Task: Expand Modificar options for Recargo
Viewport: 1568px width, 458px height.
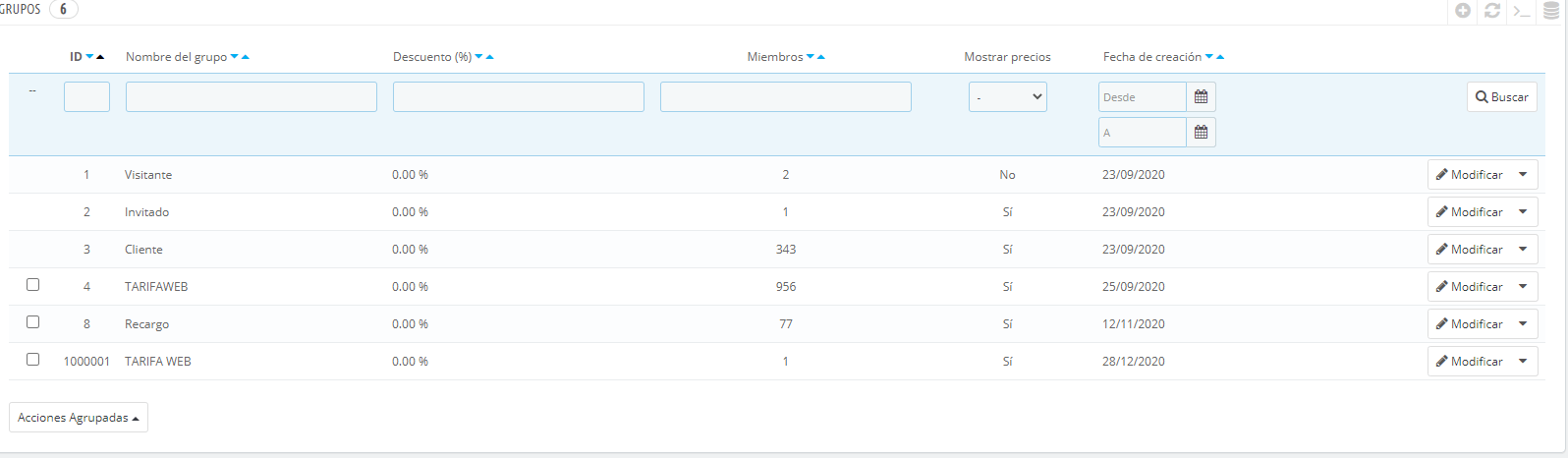Action: point(1523,324)
